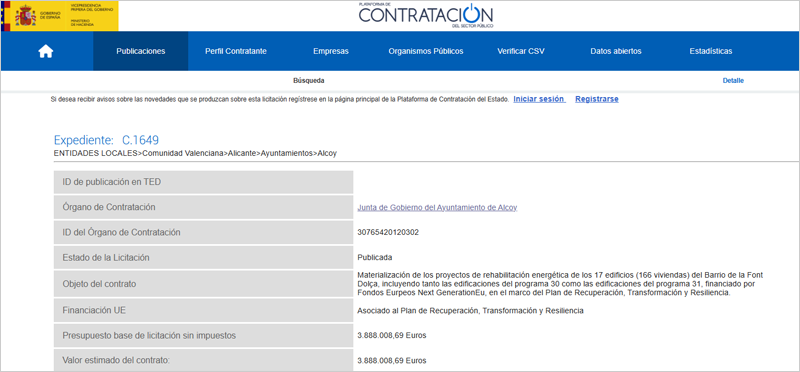Select the Expediente C.1649 heading
Viewport: 800px width, 372px height.
point(106,140)
